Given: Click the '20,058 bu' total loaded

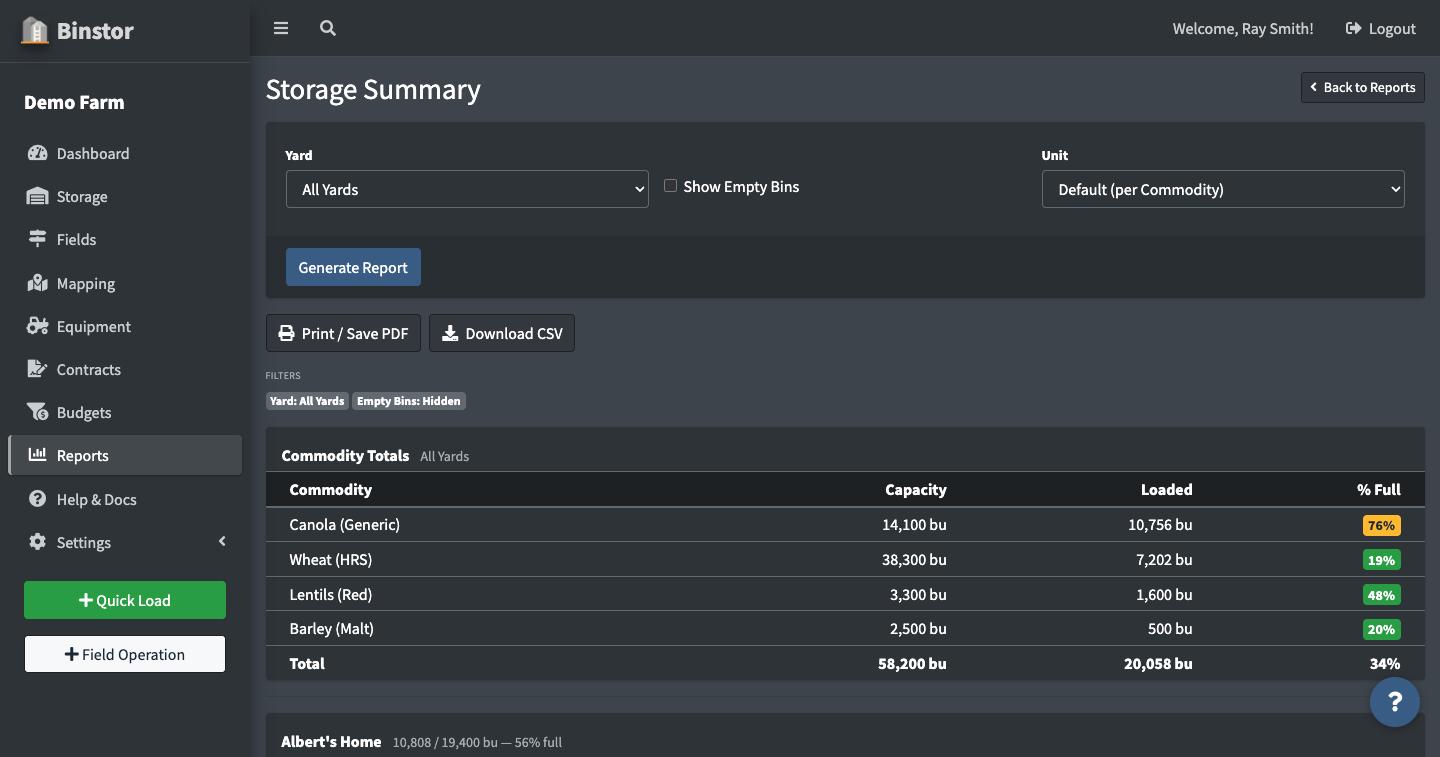Looking at the screenshot, I should (1158, 663).
